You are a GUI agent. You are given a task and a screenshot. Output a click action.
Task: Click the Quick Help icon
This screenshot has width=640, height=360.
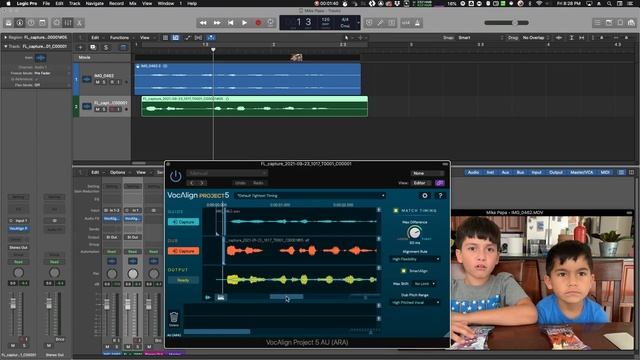tap(31, 23)
